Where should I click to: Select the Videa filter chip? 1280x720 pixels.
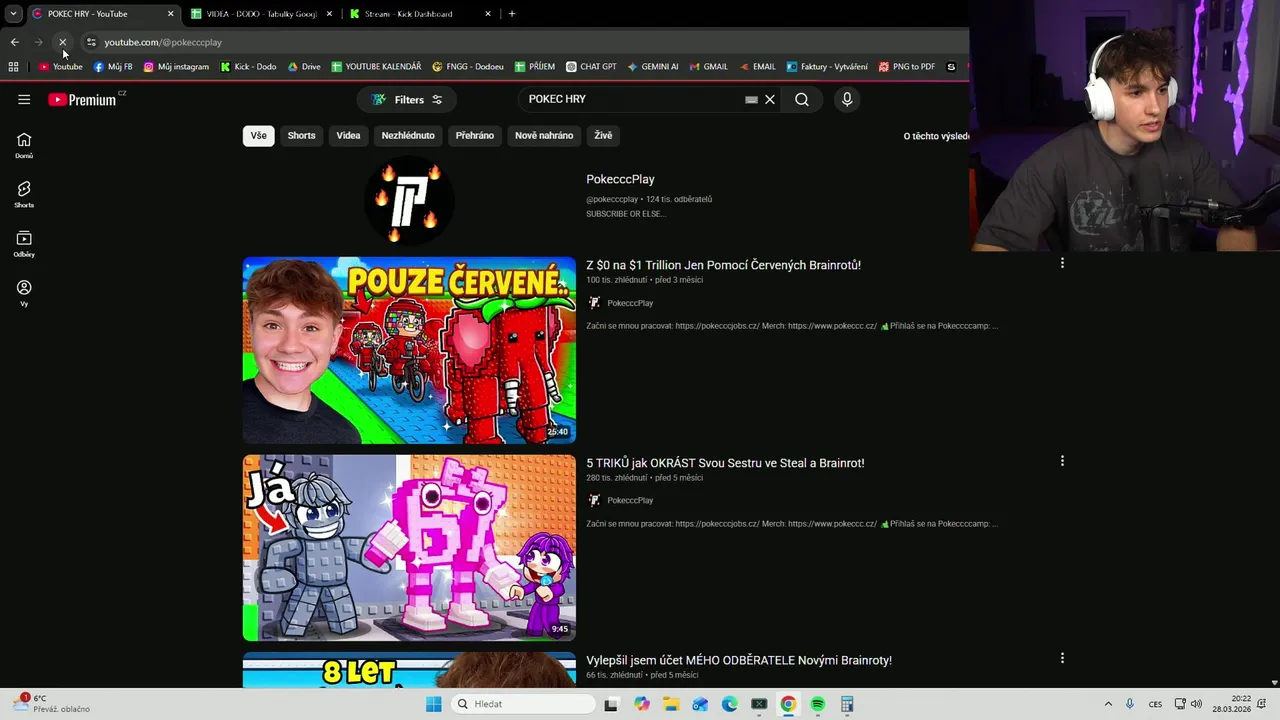coord(348,135)
